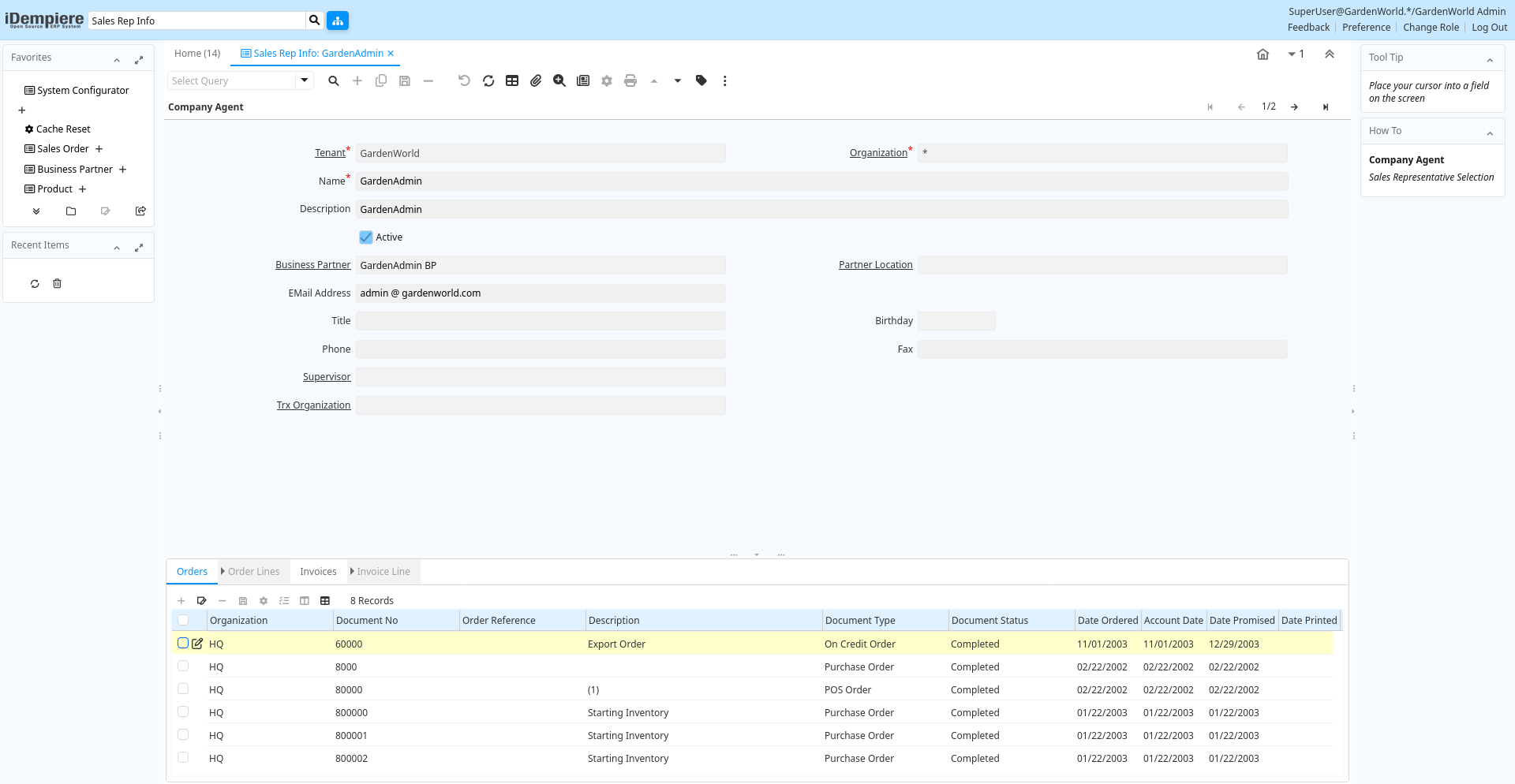Image resolution: width=1515 pixels, height=784 pixels.
Task: Click the Find Record magnifier icon
Action: tap(334, 80)
